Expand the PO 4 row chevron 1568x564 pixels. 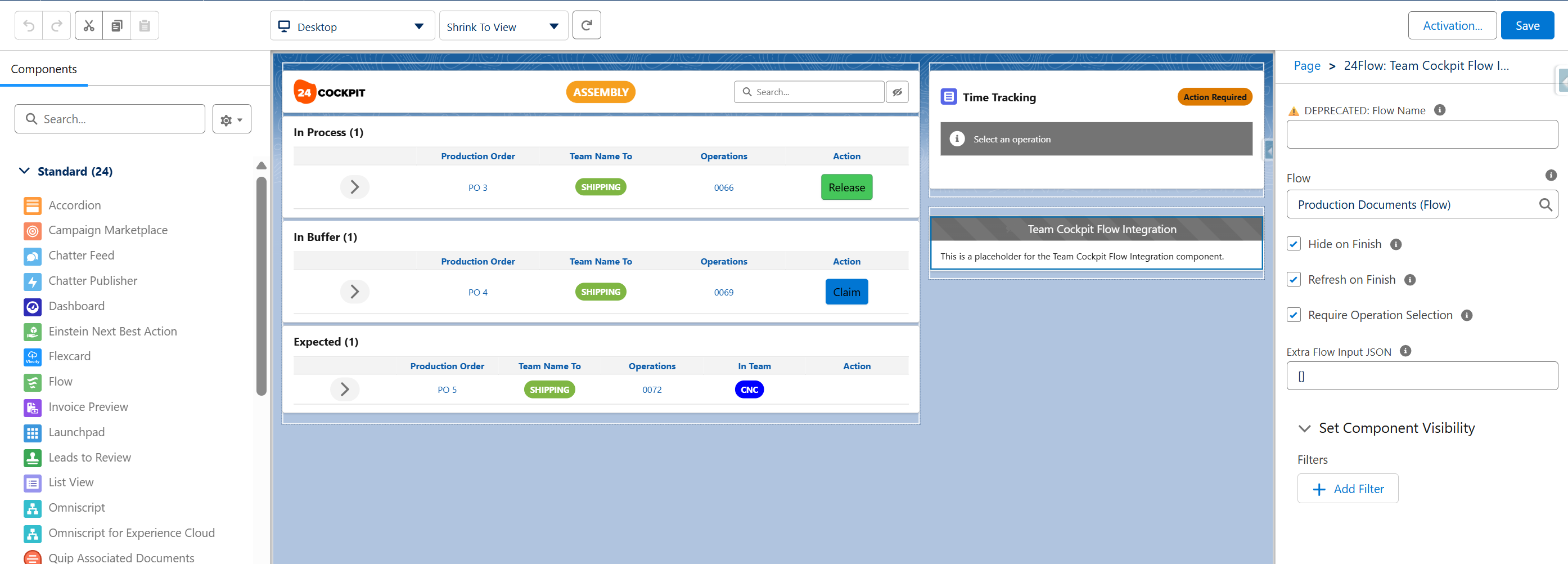pos(354,292)
